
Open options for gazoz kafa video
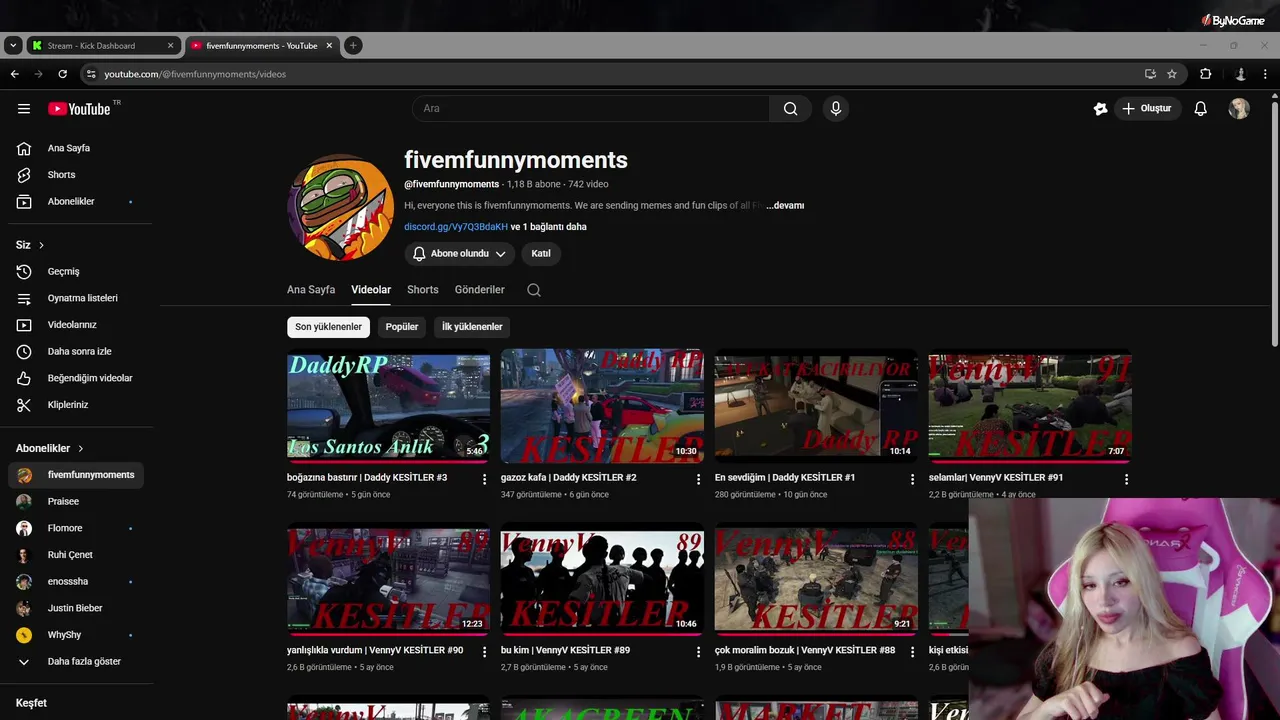[698, 479]
